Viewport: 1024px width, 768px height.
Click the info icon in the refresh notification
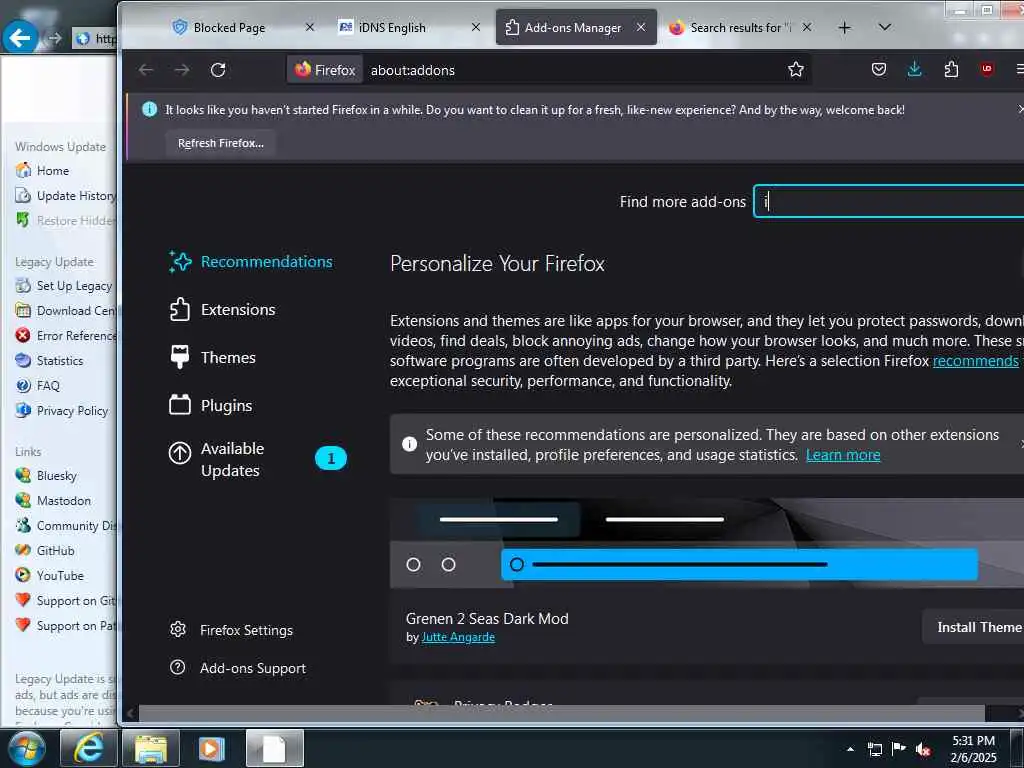tap(150, 110)
